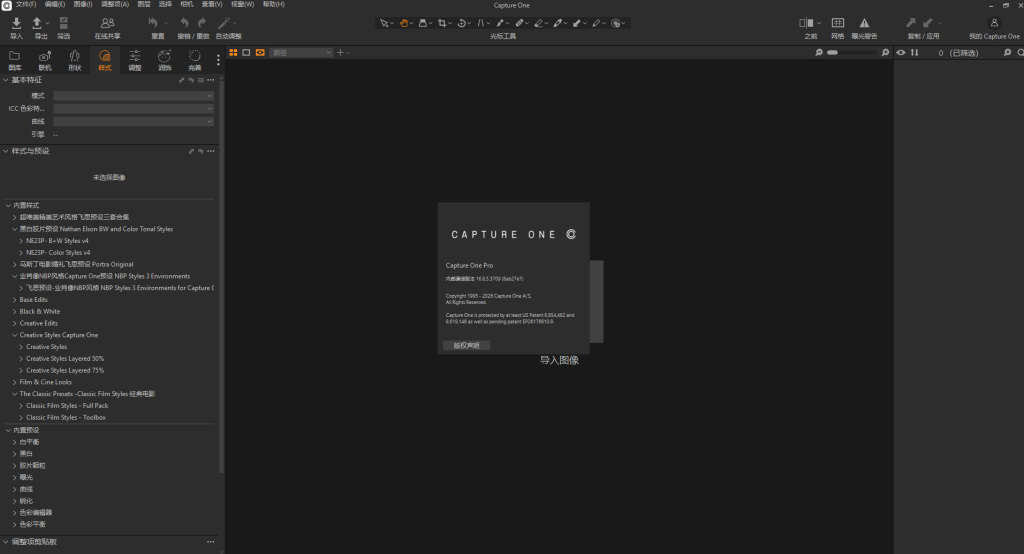Expand the white balance (白平衡) presets
The height and width of the screenshot is (554, 1024).
(x=14, y=442)
